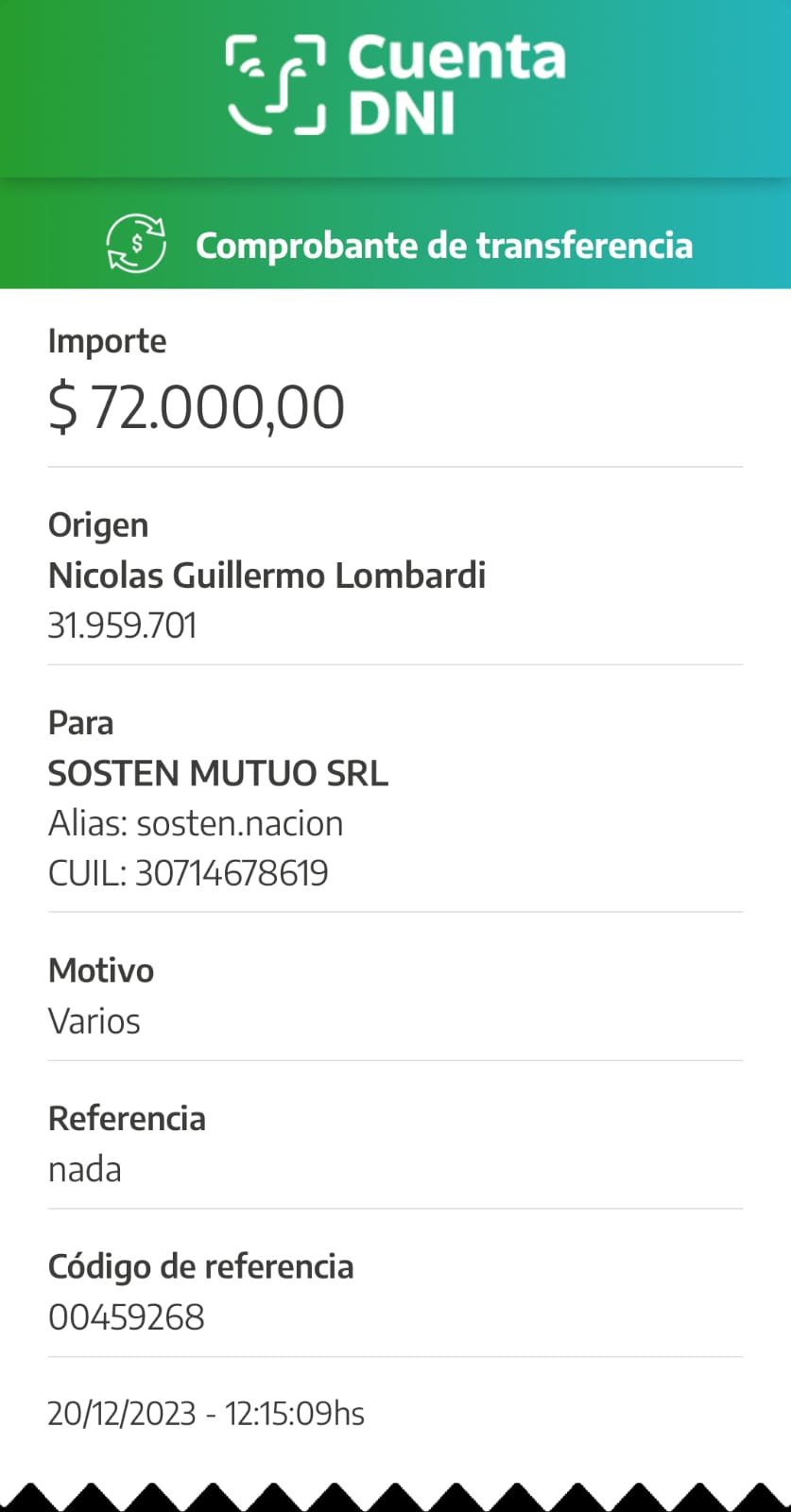Select recipient SOSTEN MUTUO SRL
The width and height of the screenshot is (791, 1512).
pyautogui.click(x=218, y=774)
